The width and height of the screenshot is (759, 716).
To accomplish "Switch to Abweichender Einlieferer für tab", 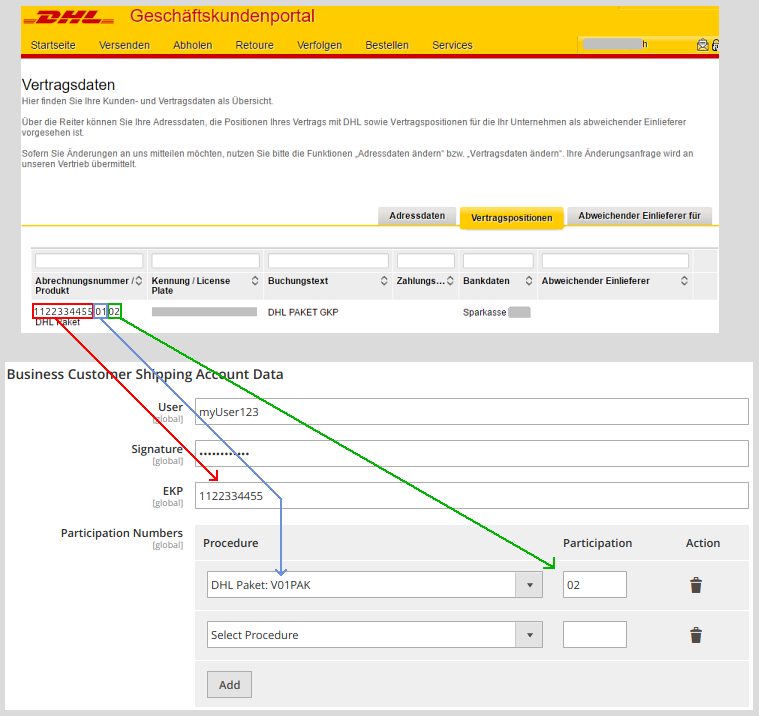I will tap(639, 216).
